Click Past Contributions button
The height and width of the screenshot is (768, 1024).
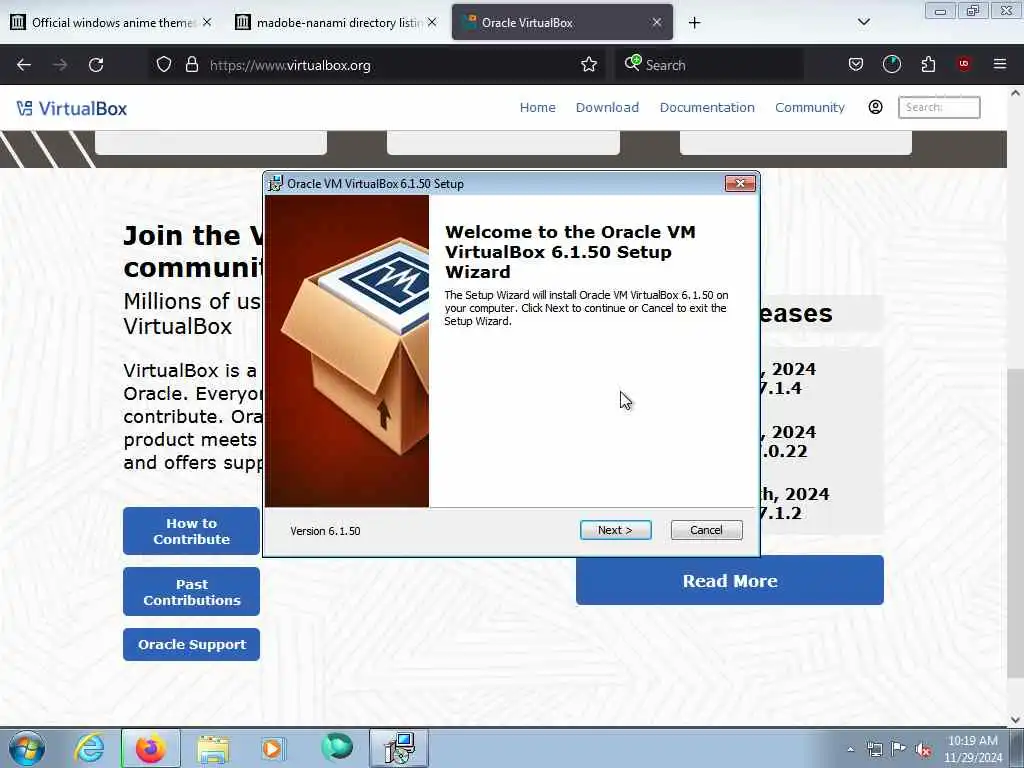click(191, 592)
